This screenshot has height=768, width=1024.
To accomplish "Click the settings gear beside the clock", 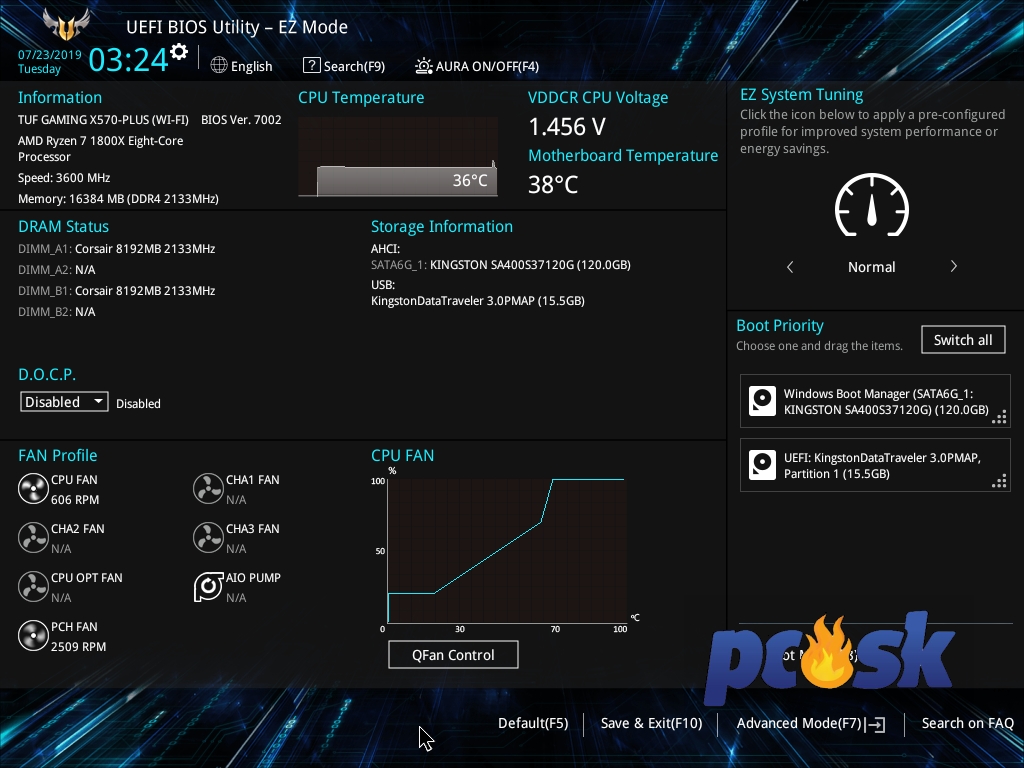I will pos(179,52).
